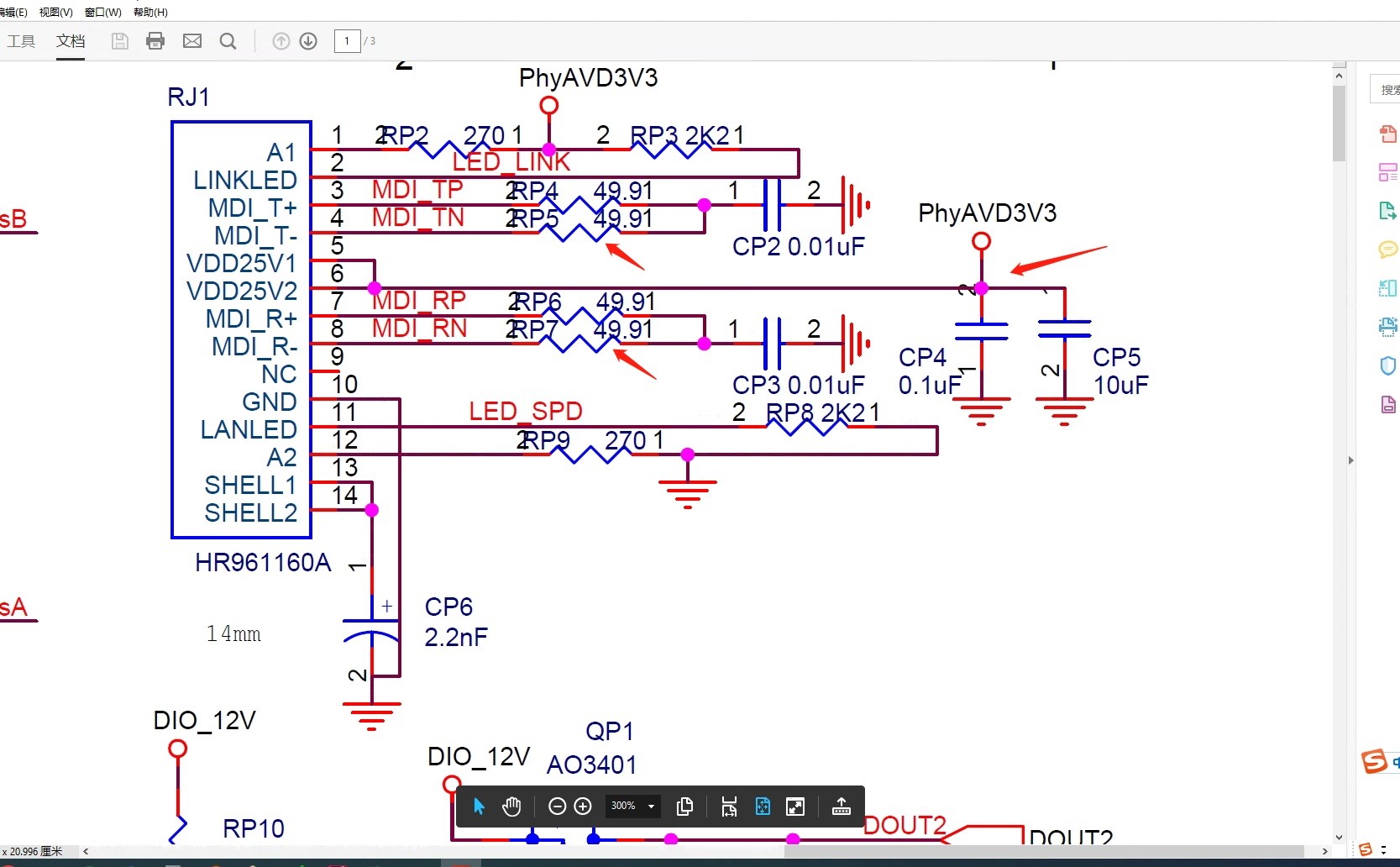The height and width of the screenshot is (867, 1400).
Task: Open Export PDF tool in right pane
Action: [1387, 211]
